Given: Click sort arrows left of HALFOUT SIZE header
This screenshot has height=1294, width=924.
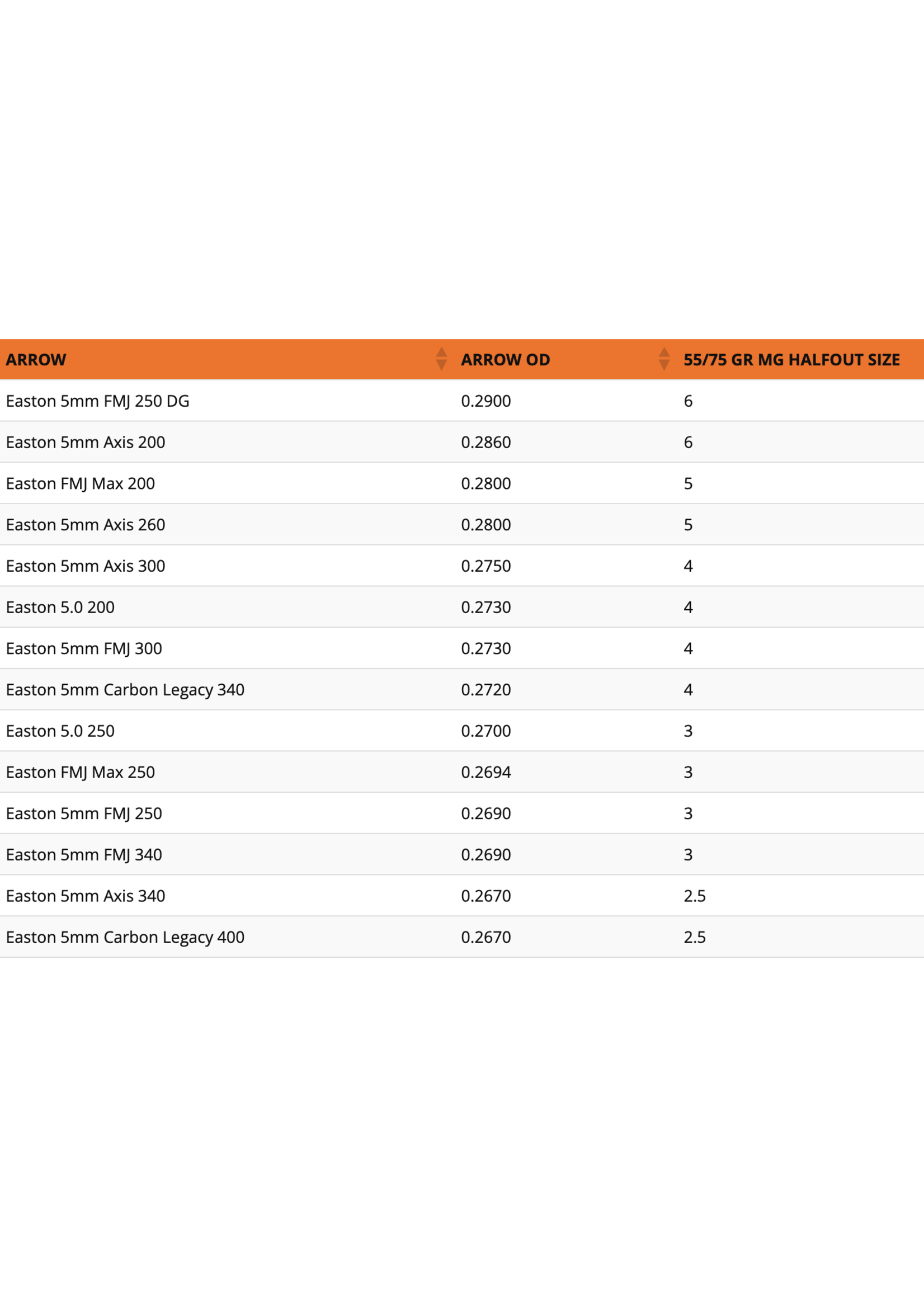Looking at the screenshot, I should pyautogui.click(x=663, y=359).
